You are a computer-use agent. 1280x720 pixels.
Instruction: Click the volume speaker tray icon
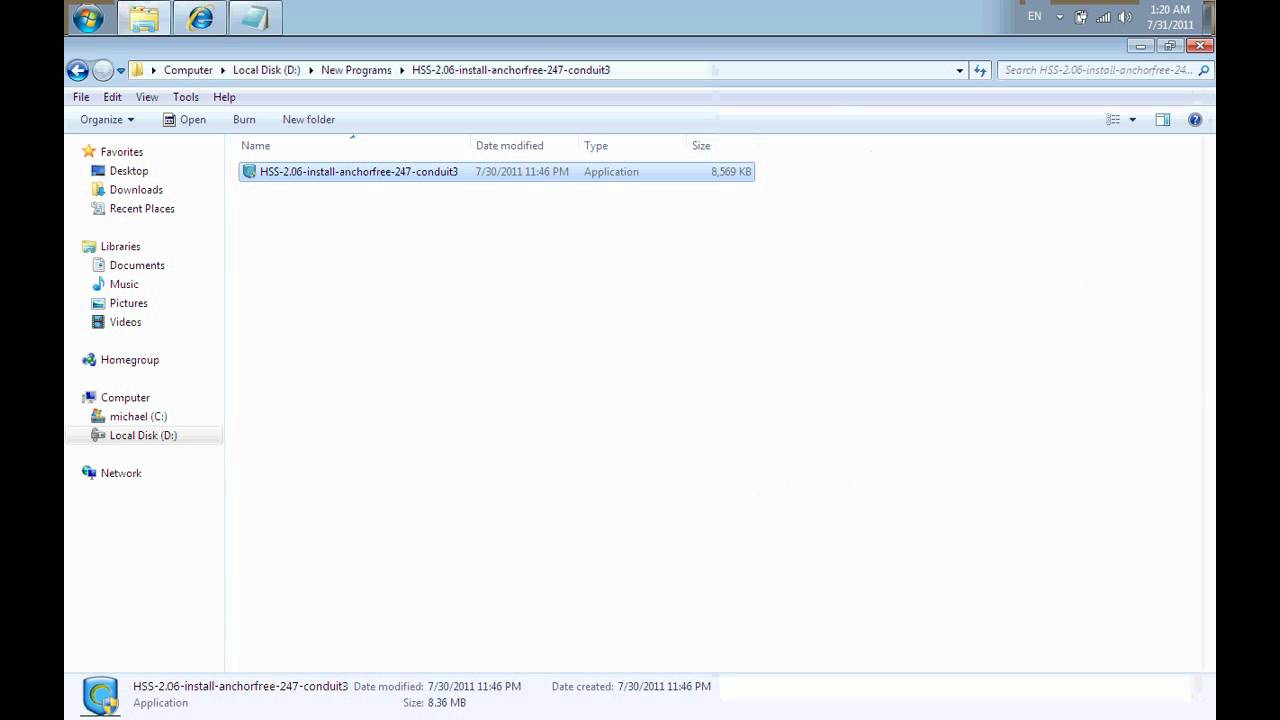point(1125,17)
